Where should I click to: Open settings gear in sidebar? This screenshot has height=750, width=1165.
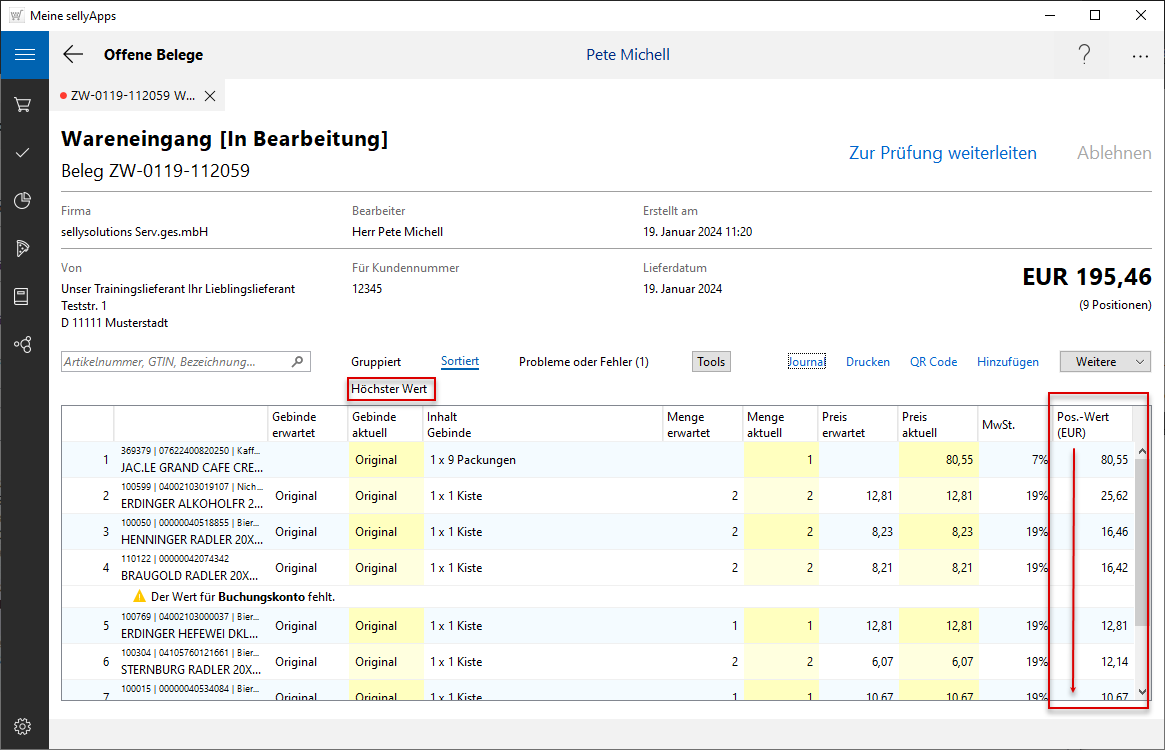click(x=24, y=726)
